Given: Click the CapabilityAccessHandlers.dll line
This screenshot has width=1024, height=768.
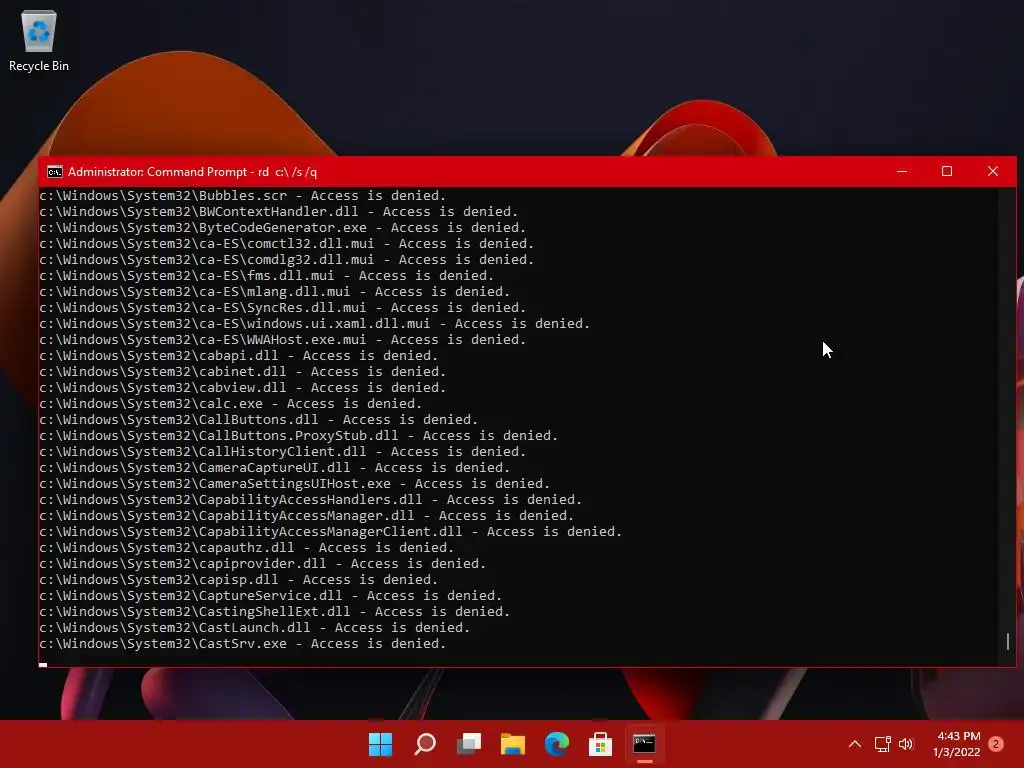Looking at the screenshot, I should tap(310, 500).
